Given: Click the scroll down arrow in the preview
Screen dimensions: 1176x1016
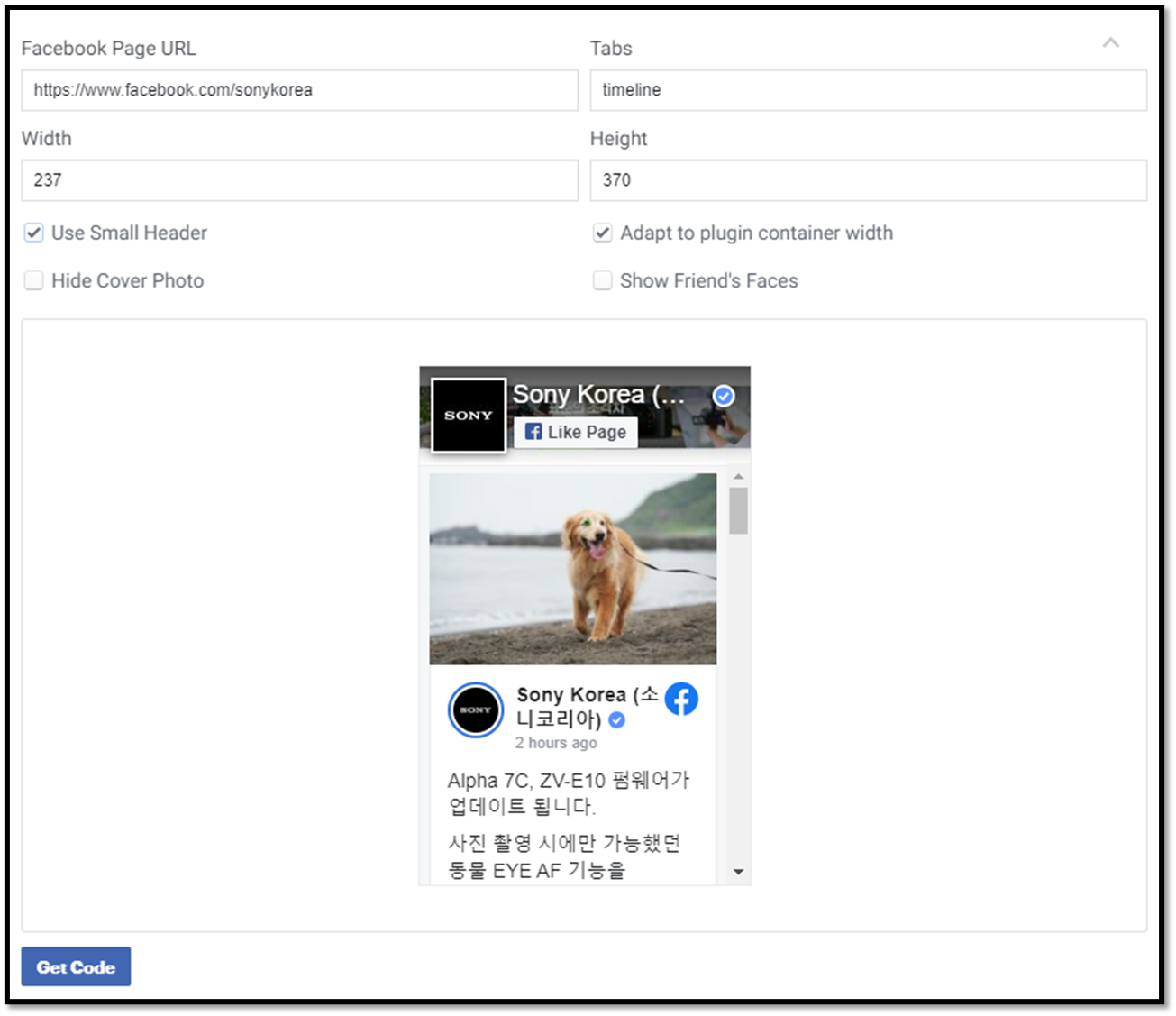Looking at the screenshot, I should (738, 872).
